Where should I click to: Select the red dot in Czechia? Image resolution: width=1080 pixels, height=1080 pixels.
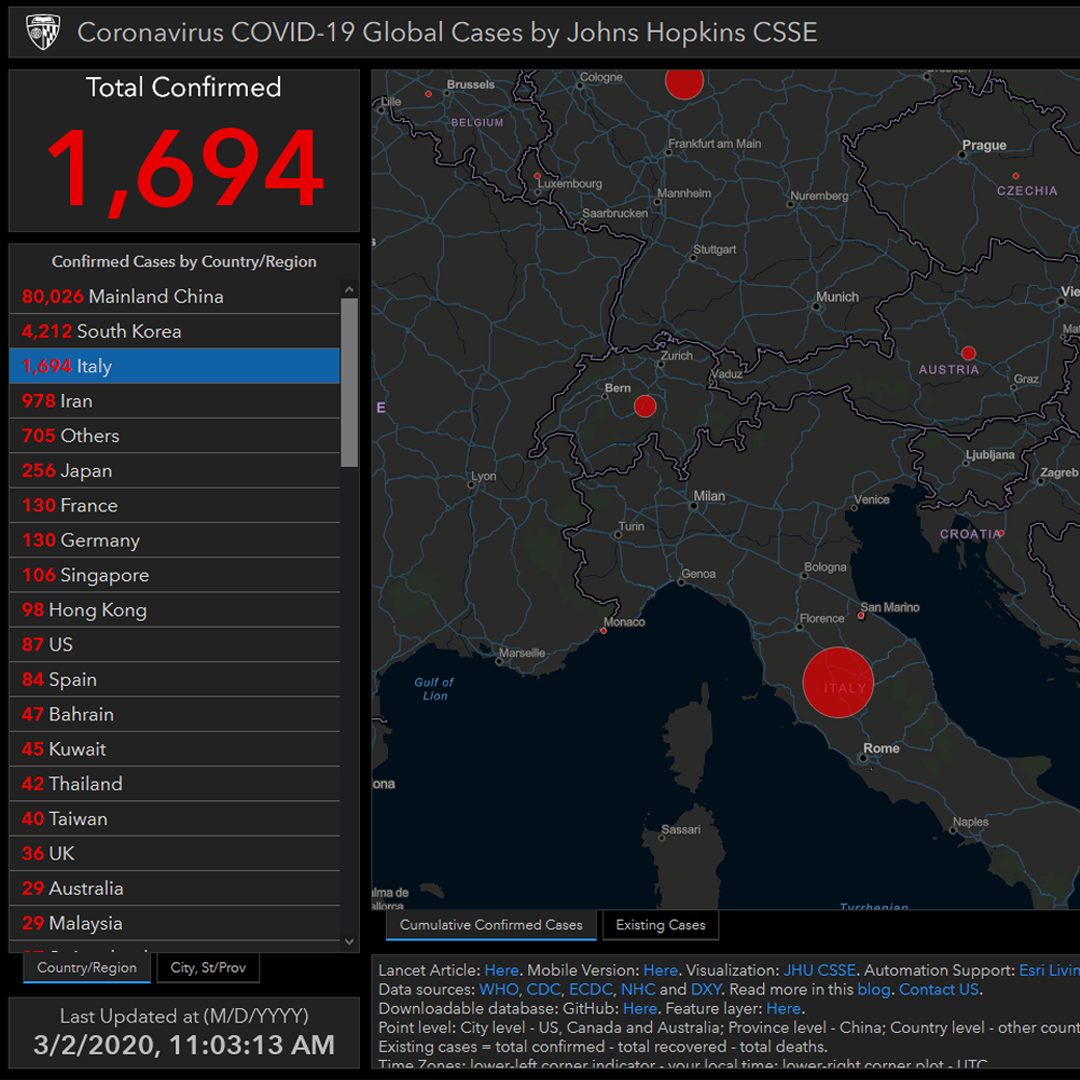[x=1015, y=176]
